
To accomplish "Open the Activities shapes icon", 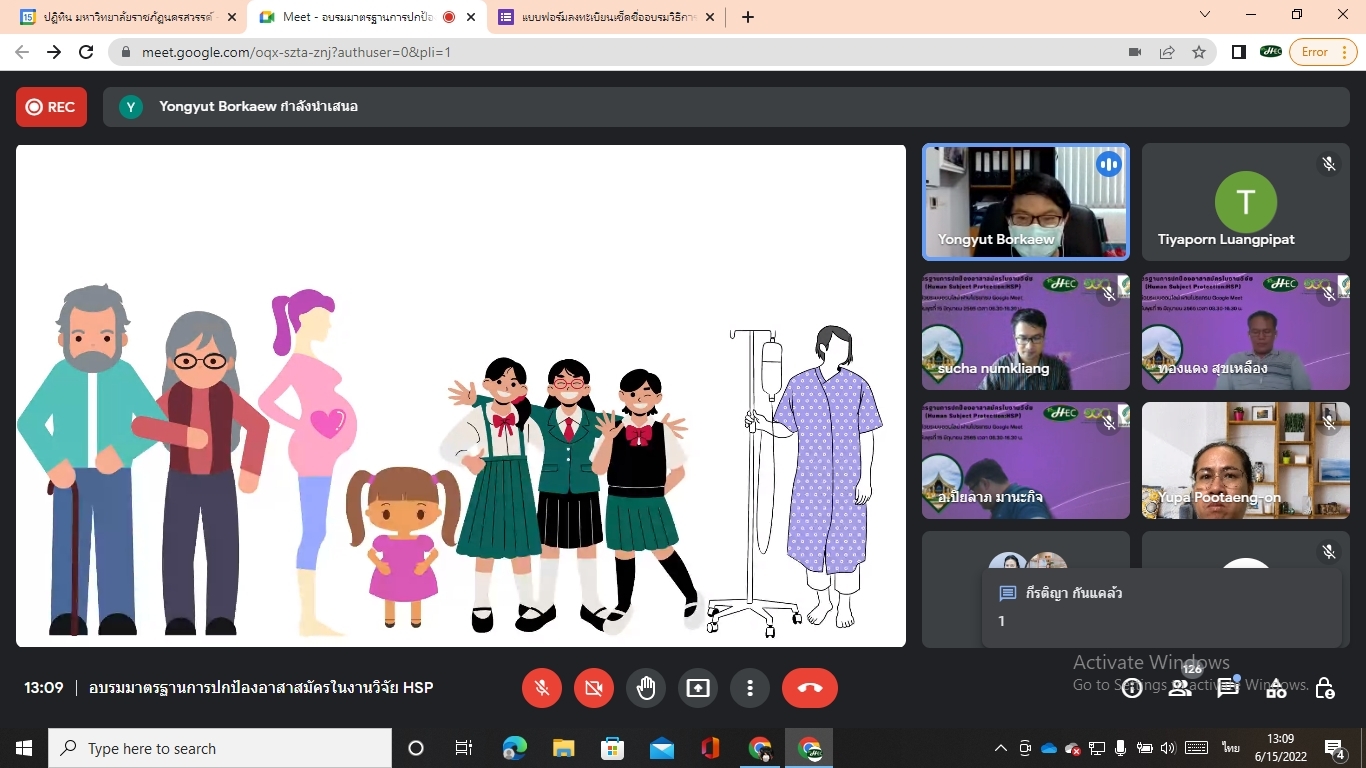I will point(1276,688).
